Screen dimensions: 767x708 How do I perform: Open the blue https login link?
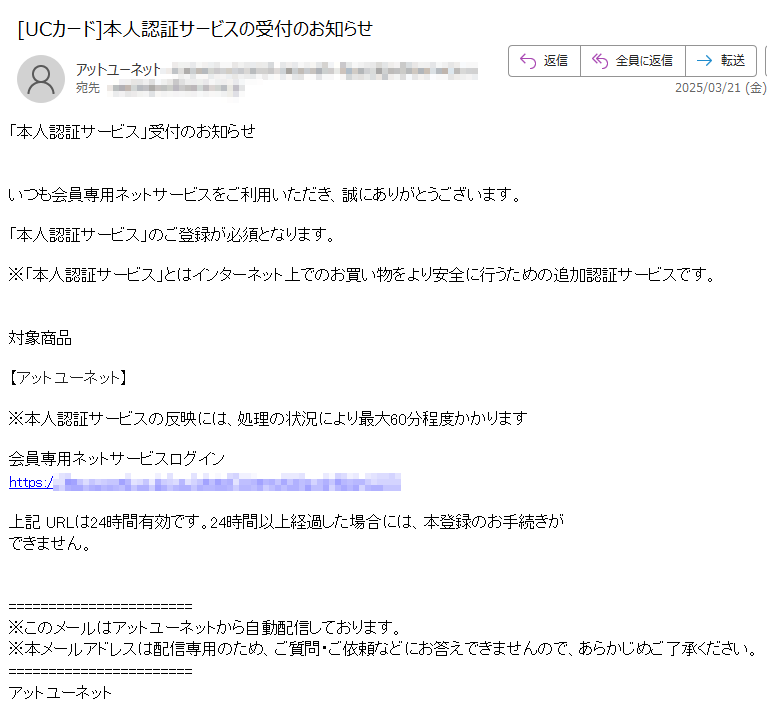(x=205, y=482)
